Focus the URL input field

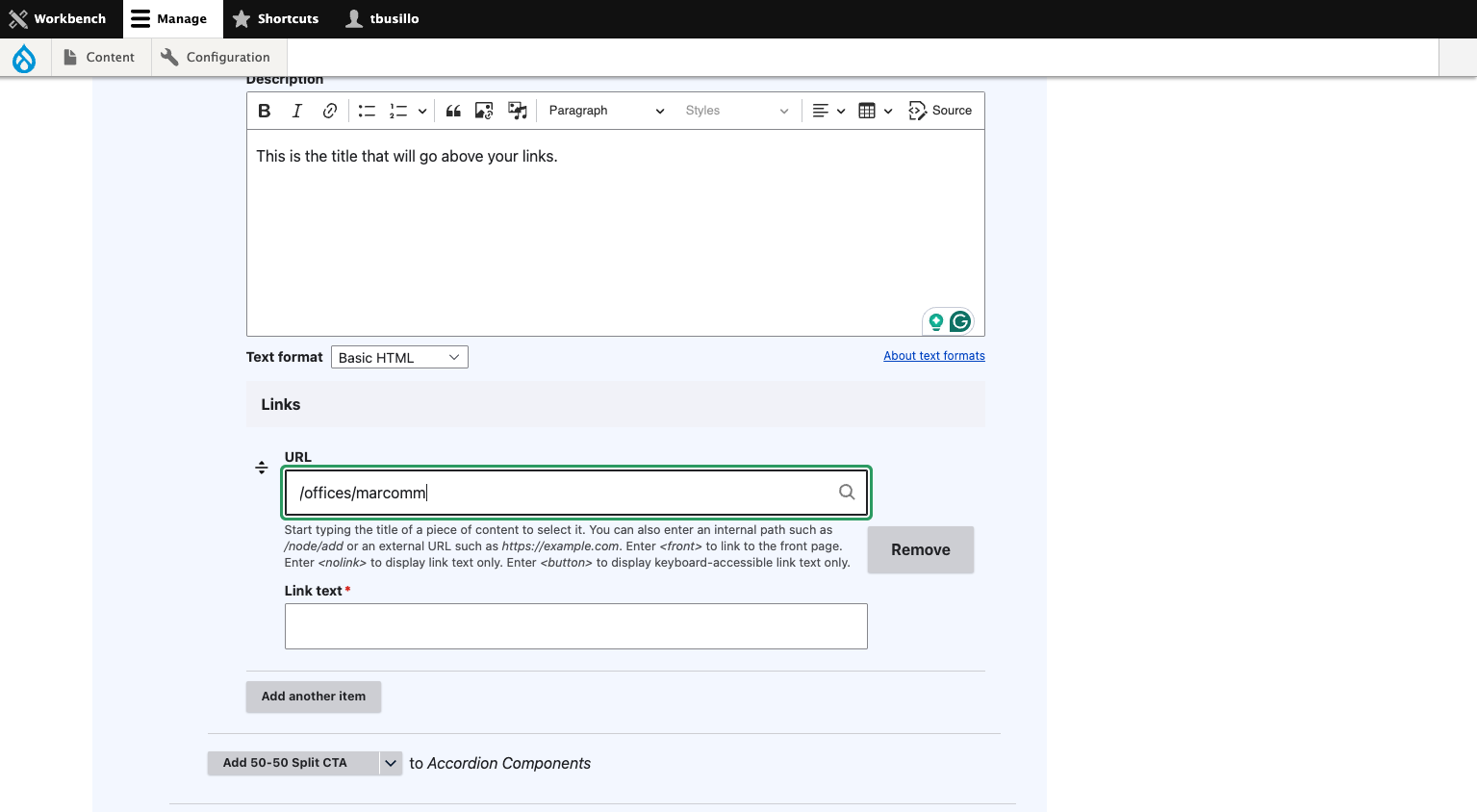[x=576, y=493]
